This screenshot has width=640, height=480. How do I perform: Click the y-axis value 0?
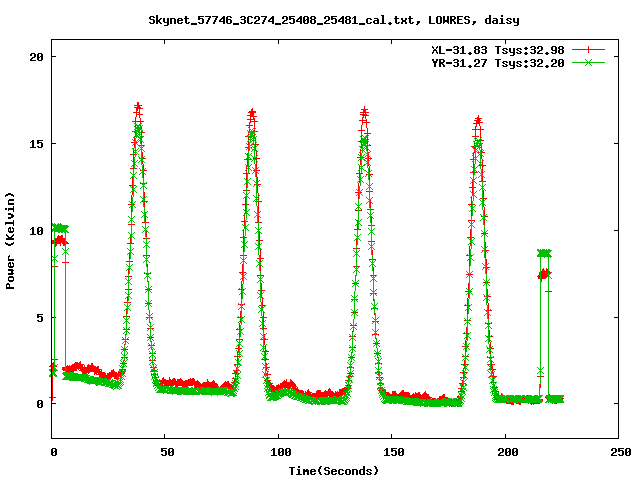[40, 404]
